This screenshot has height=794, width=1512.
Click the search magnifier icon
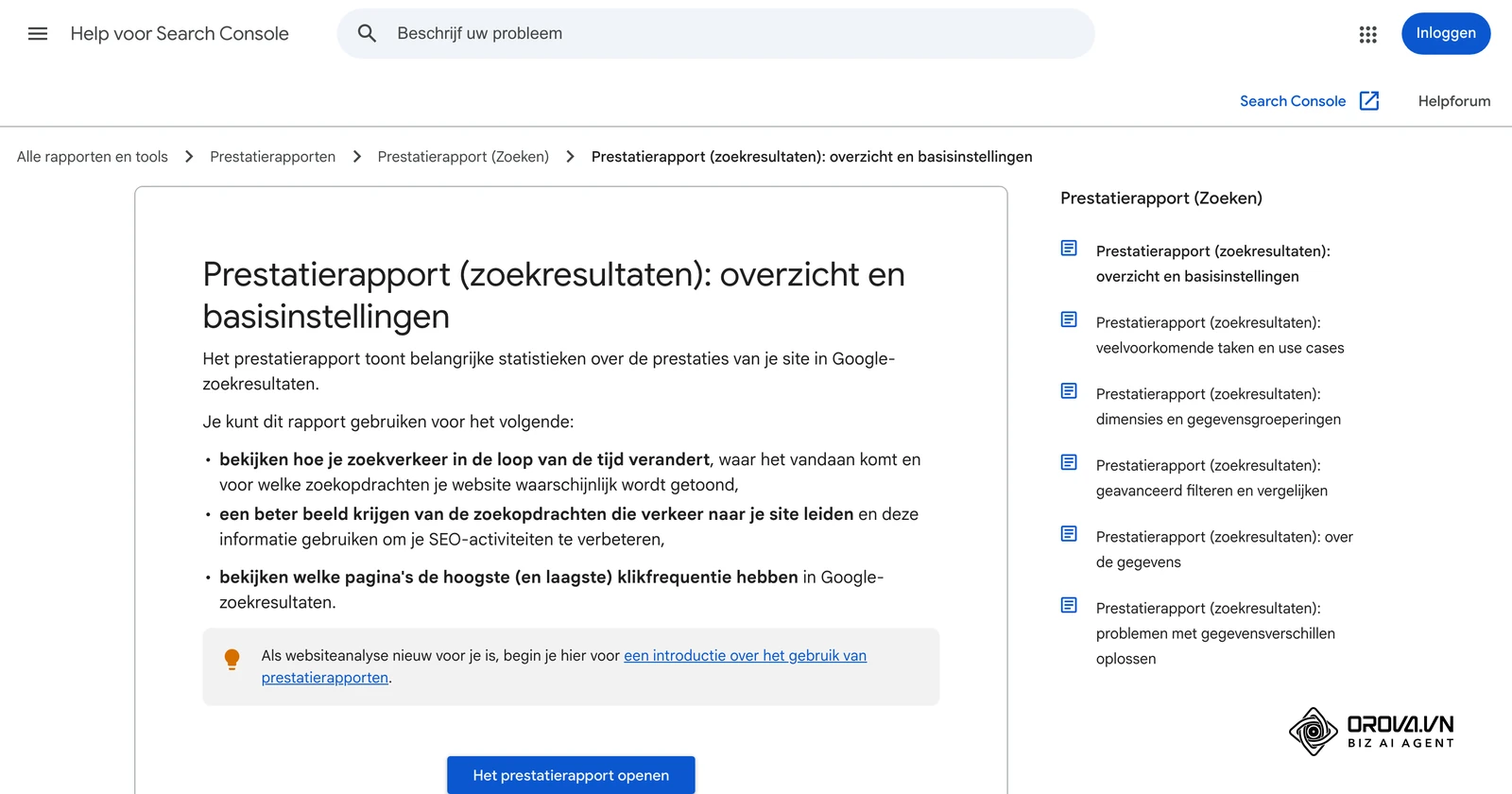click(367, 34)
